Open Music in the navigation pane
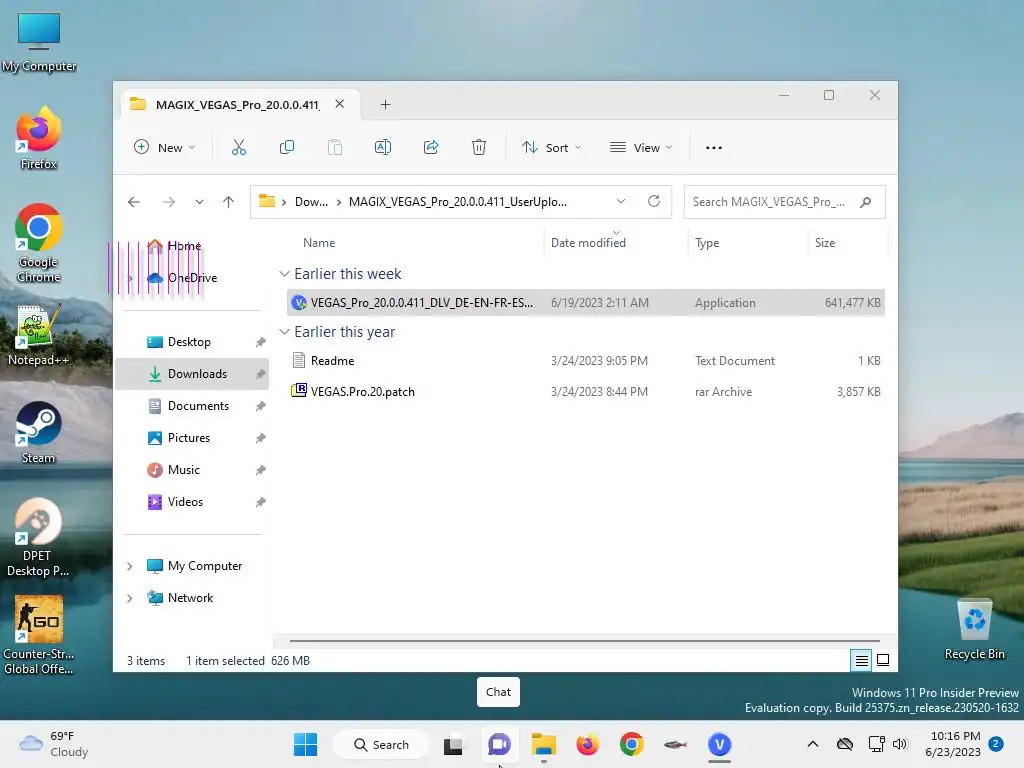Image resolution: width=1024 pixels, height=768 pixels. (192, 470)
